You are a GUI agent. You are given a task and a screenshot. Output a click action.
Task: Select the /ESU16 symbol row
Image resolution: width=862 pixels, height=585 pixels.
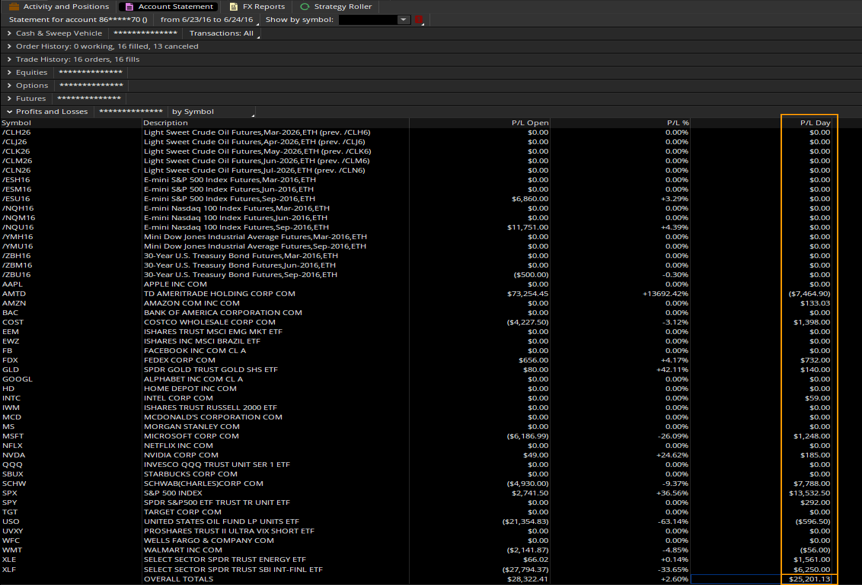coord(431,199)
